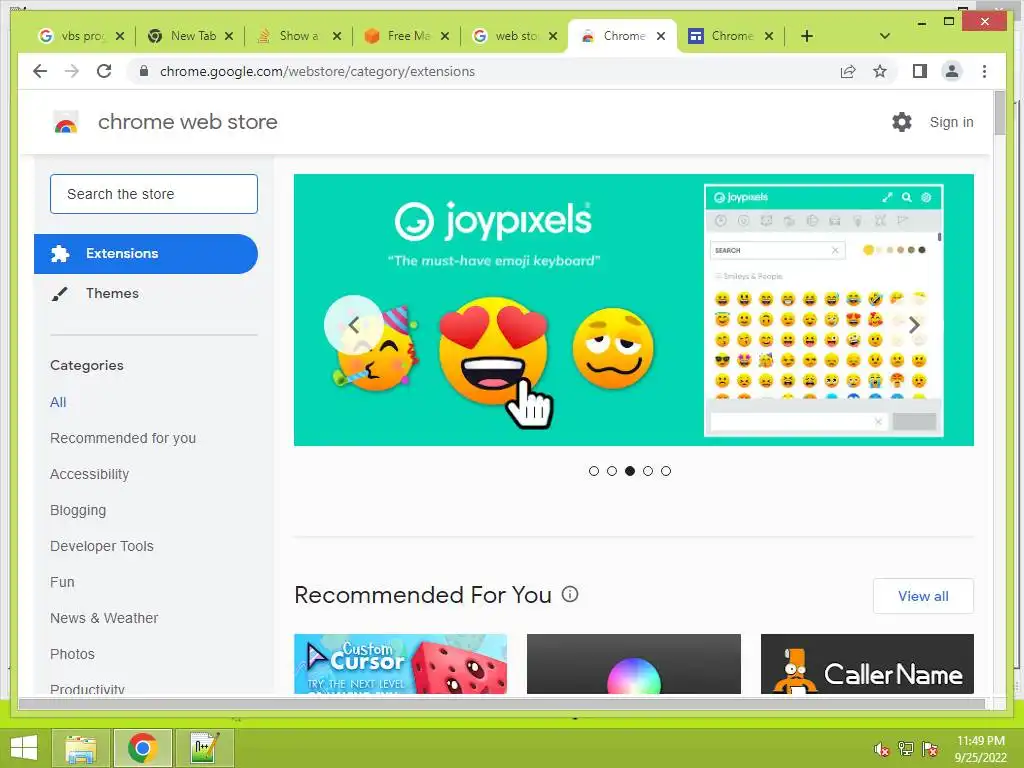Screen dimensions: 1024x768
Task: Click the browser forward arrow
Action: [x=72, y=71]
